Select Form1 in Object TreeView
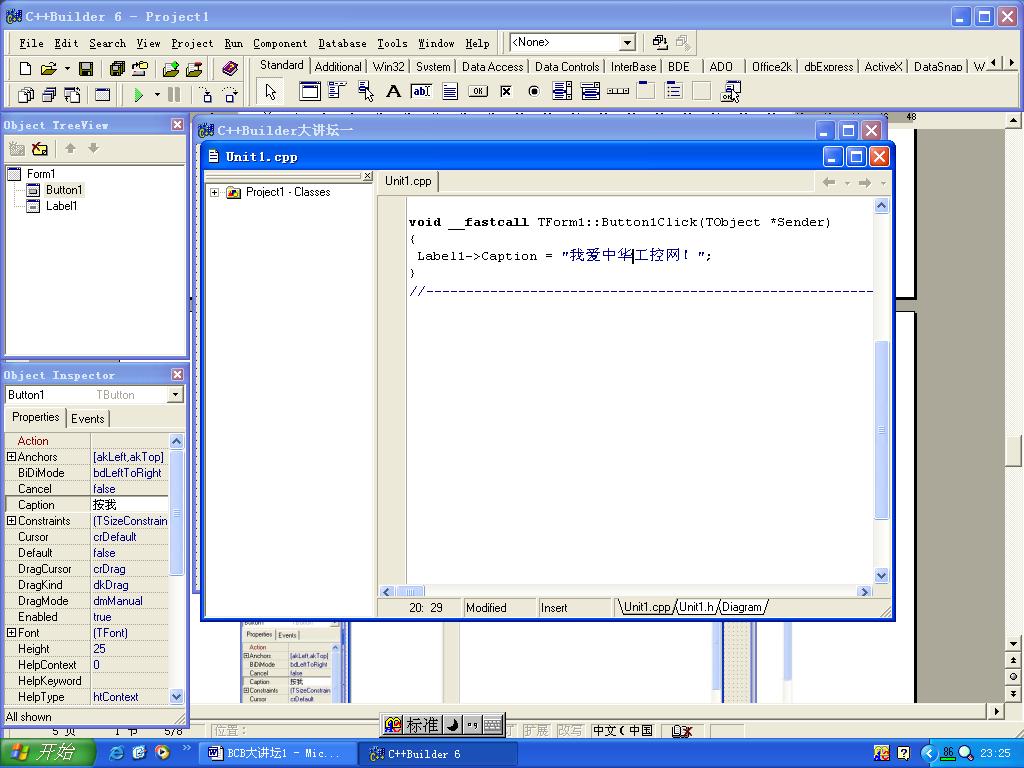 click(x=40, y=174)
